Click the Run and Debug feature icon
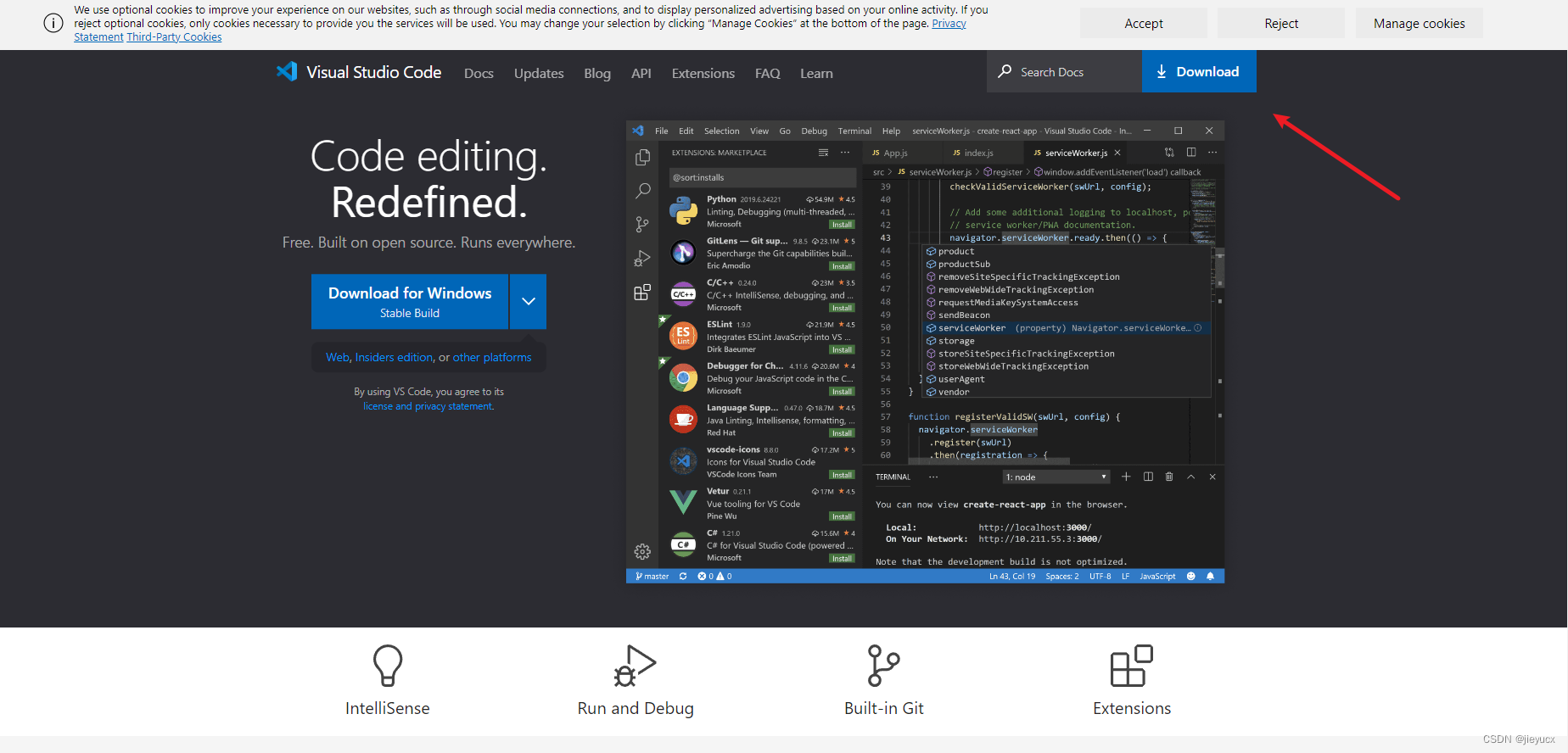Viewport: 1568px width, 753px height. click(x=636, y=666)
